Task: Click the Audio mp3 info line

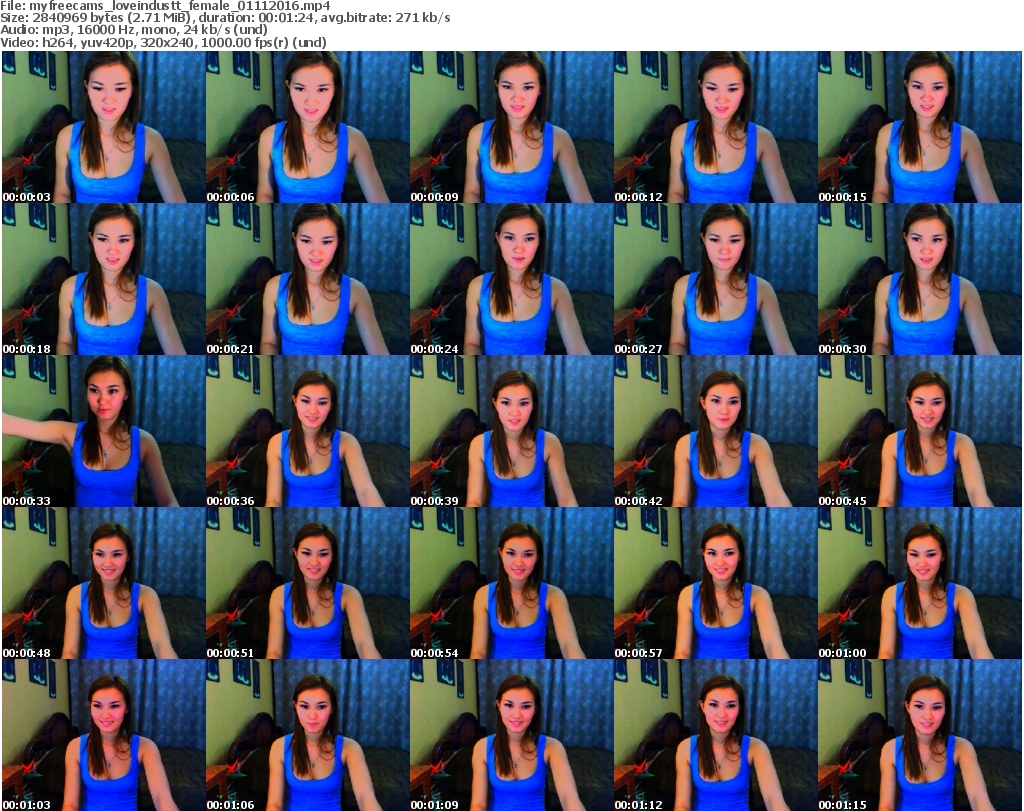Action: (134, 30)
